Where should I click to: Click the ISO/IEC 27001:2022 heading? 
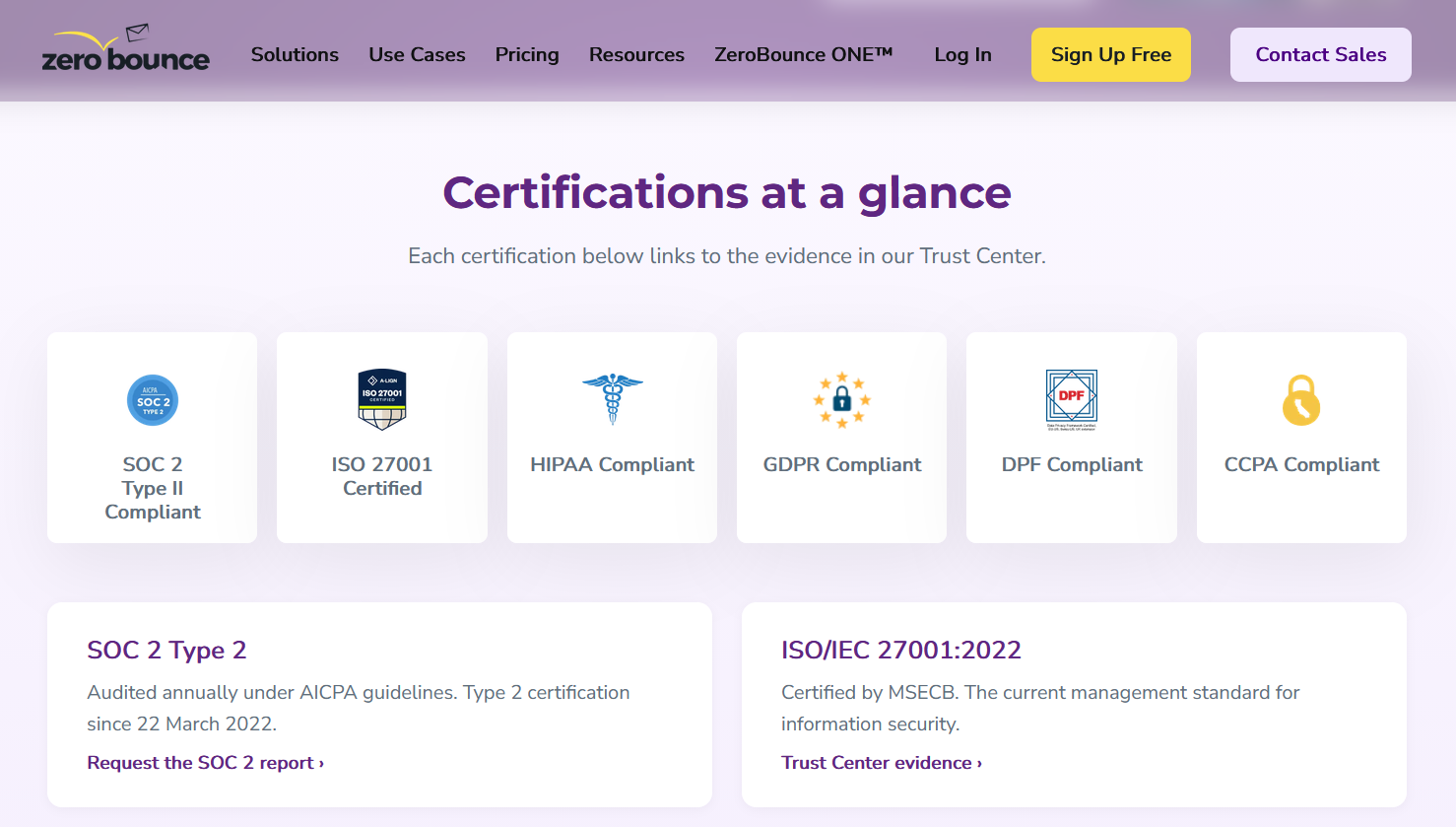click(x=901, y=651)
